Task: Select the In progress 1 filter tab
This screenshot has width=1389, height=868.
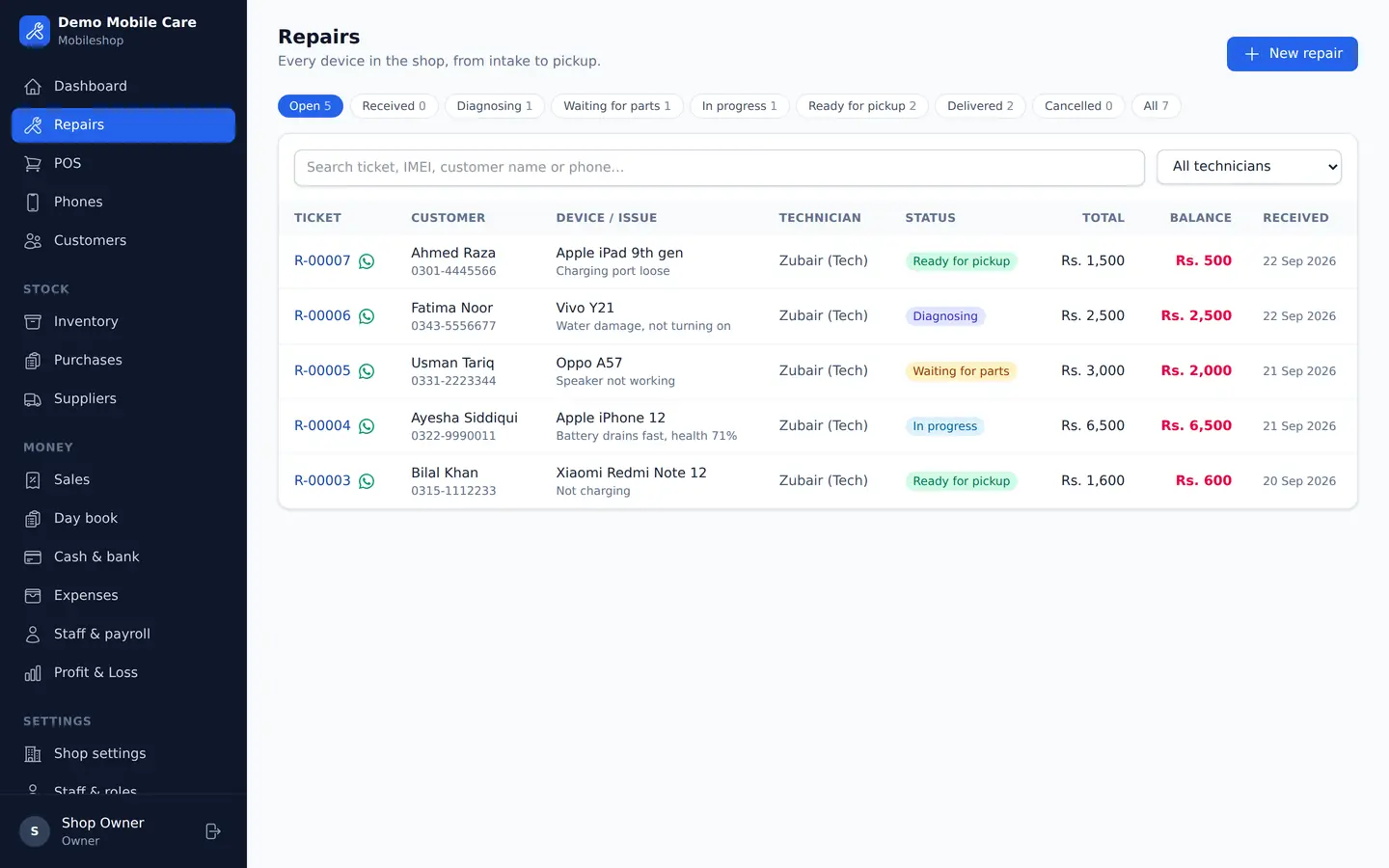Action: tap(740, 106)
